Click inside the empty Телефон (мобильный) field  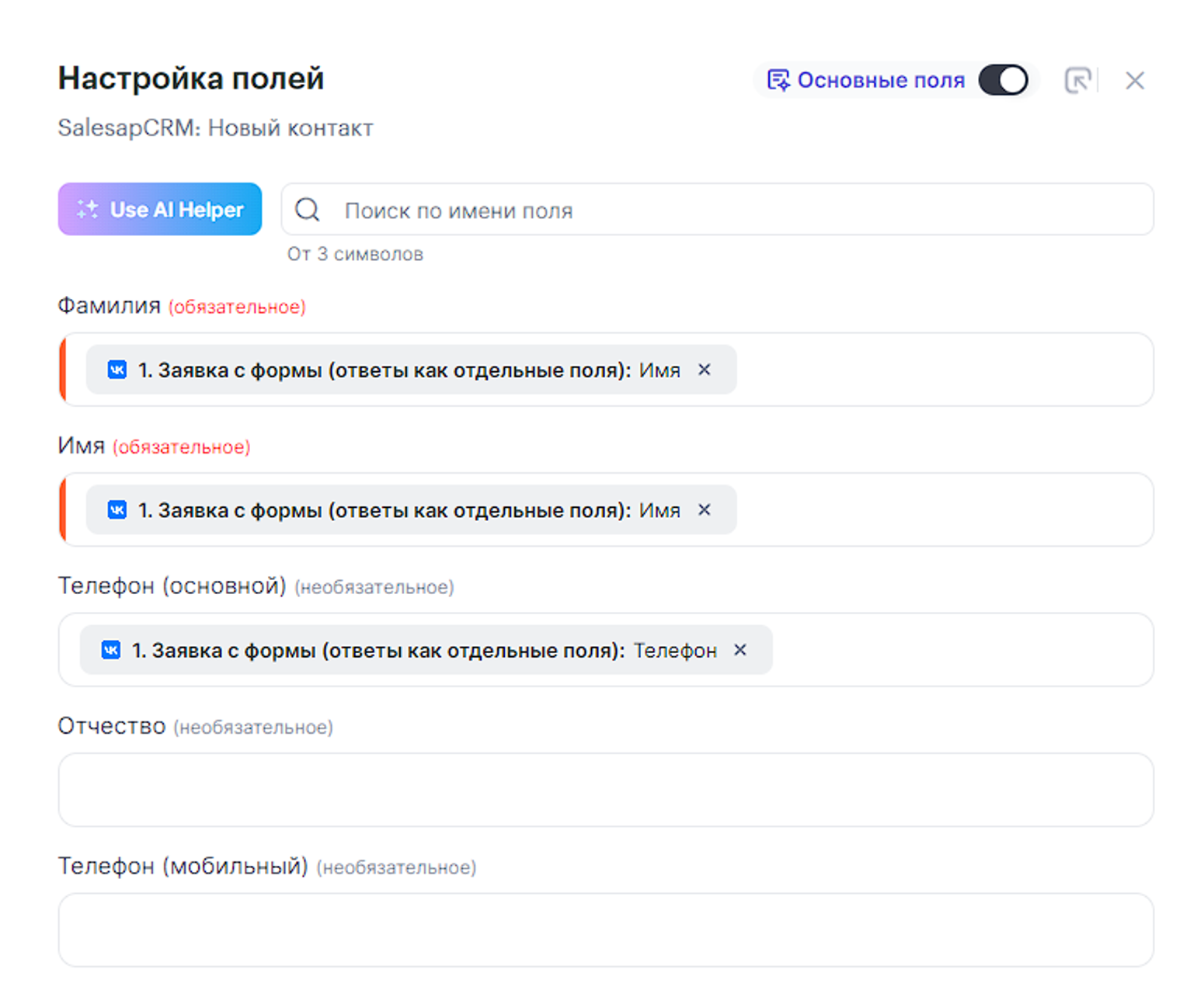pos(606,930)
